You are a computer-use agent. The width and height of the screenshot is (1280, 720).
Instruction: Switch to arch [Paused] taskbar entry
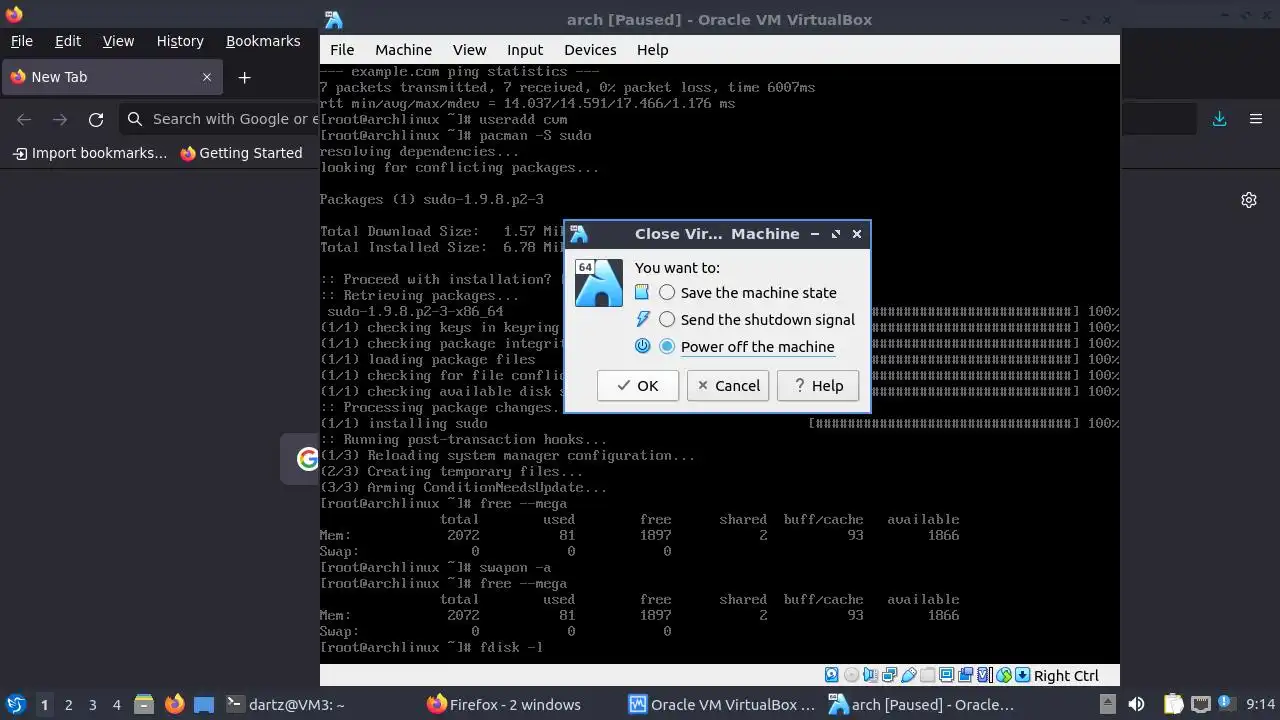point(922,705)
